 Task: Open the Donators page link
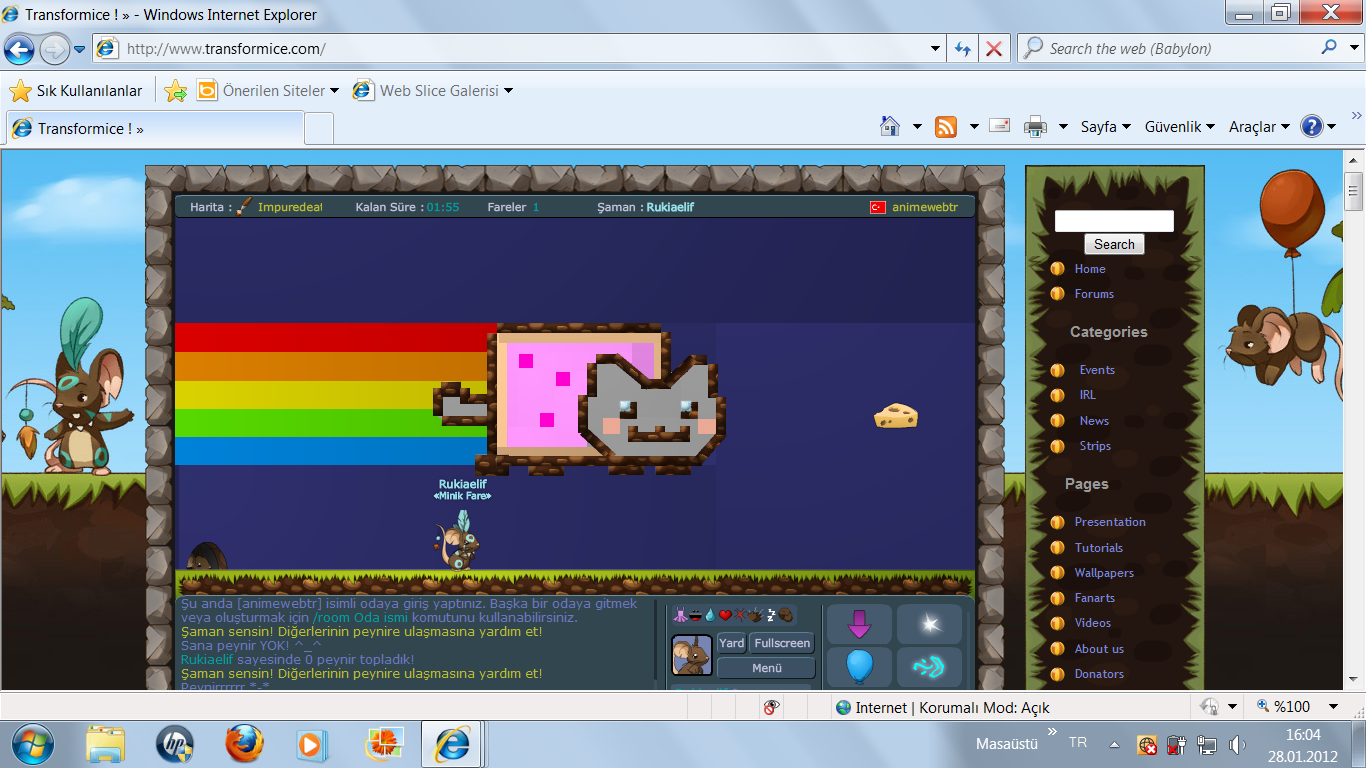point(1099,674)
